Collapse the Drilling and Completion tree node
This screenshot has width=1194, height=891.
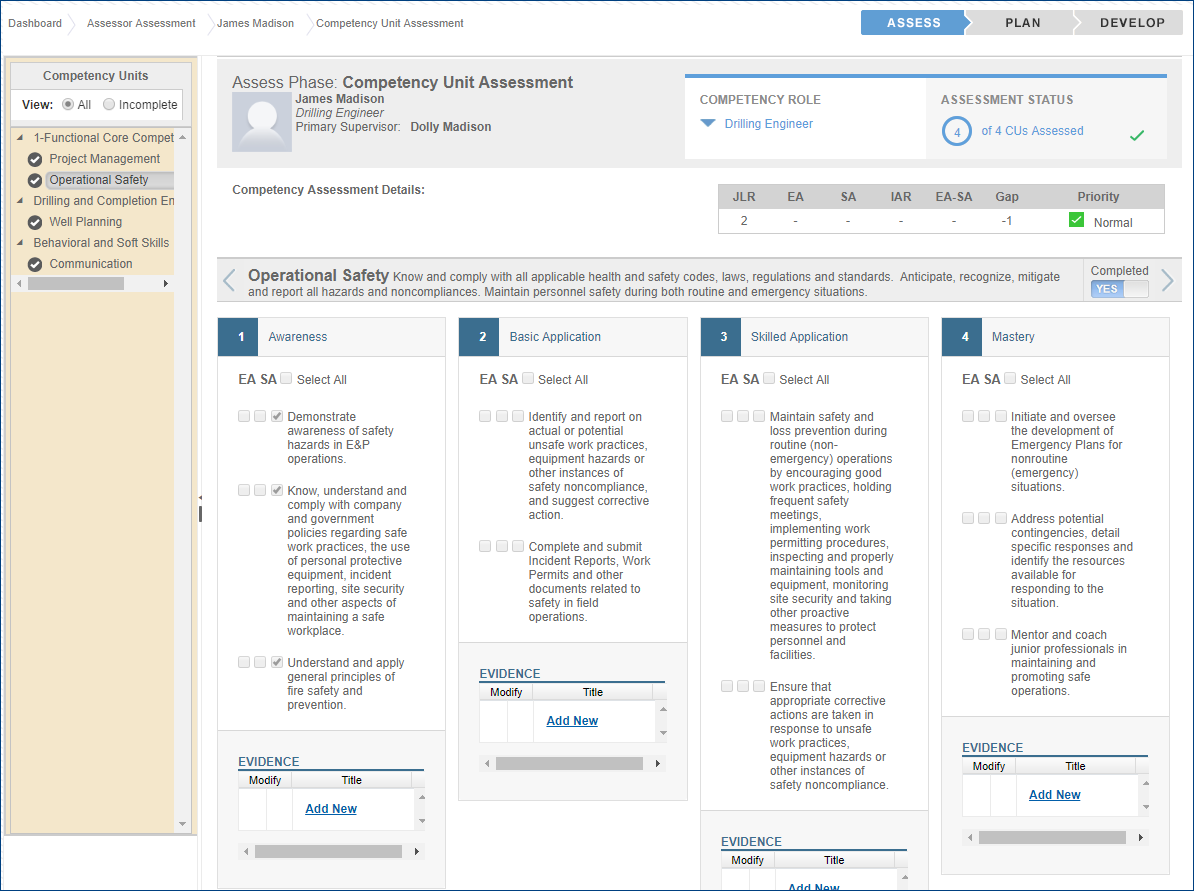click(x=20, y=201)
